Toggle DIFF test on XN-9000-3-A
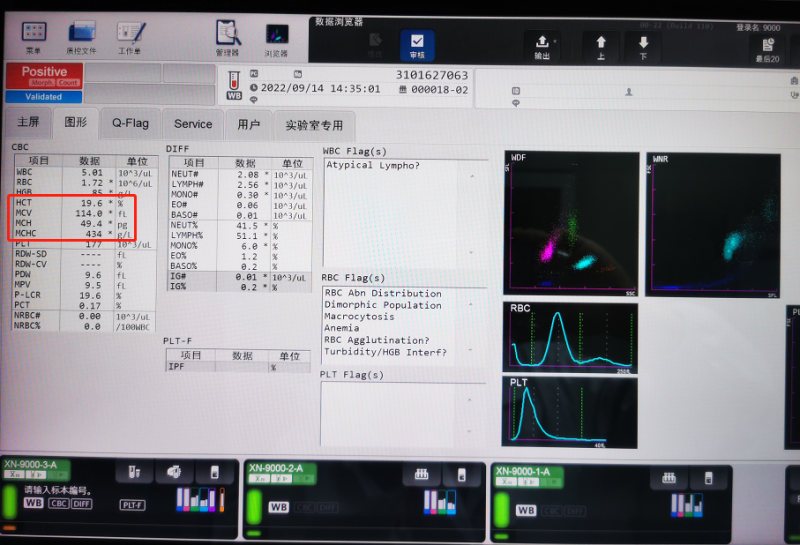The height and width of the screenshot is (545, 800). coord(83,503)
